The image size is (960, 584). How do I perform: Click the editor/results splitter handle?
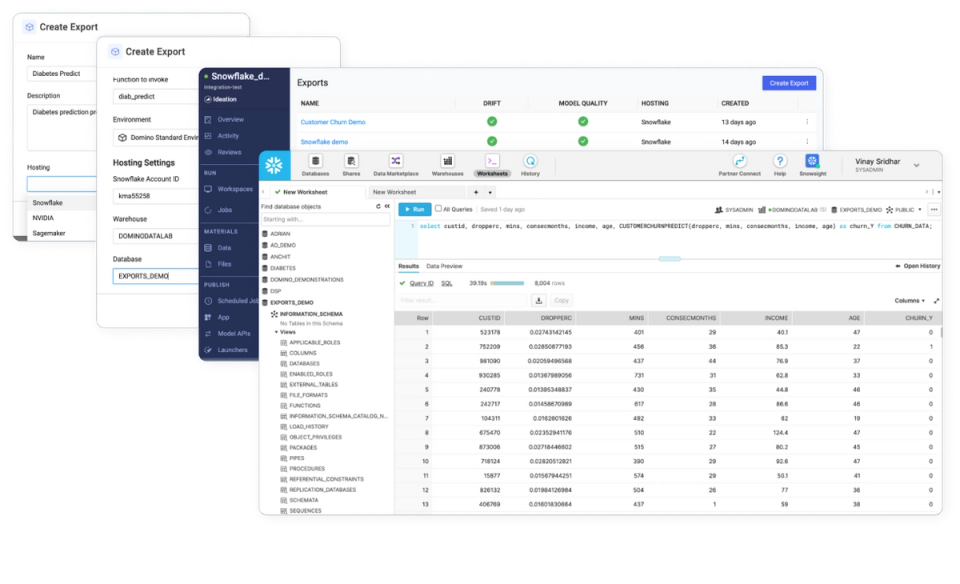669,259
